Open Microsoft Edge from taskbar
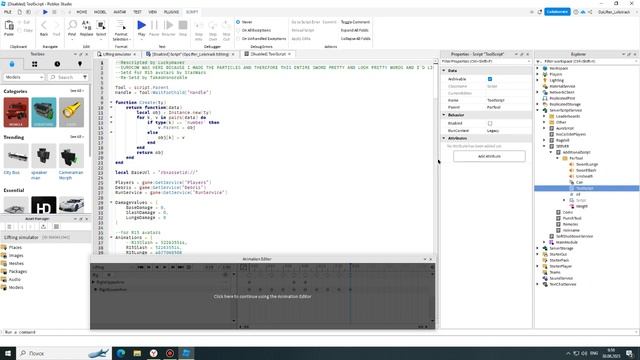 pos(121,353)
